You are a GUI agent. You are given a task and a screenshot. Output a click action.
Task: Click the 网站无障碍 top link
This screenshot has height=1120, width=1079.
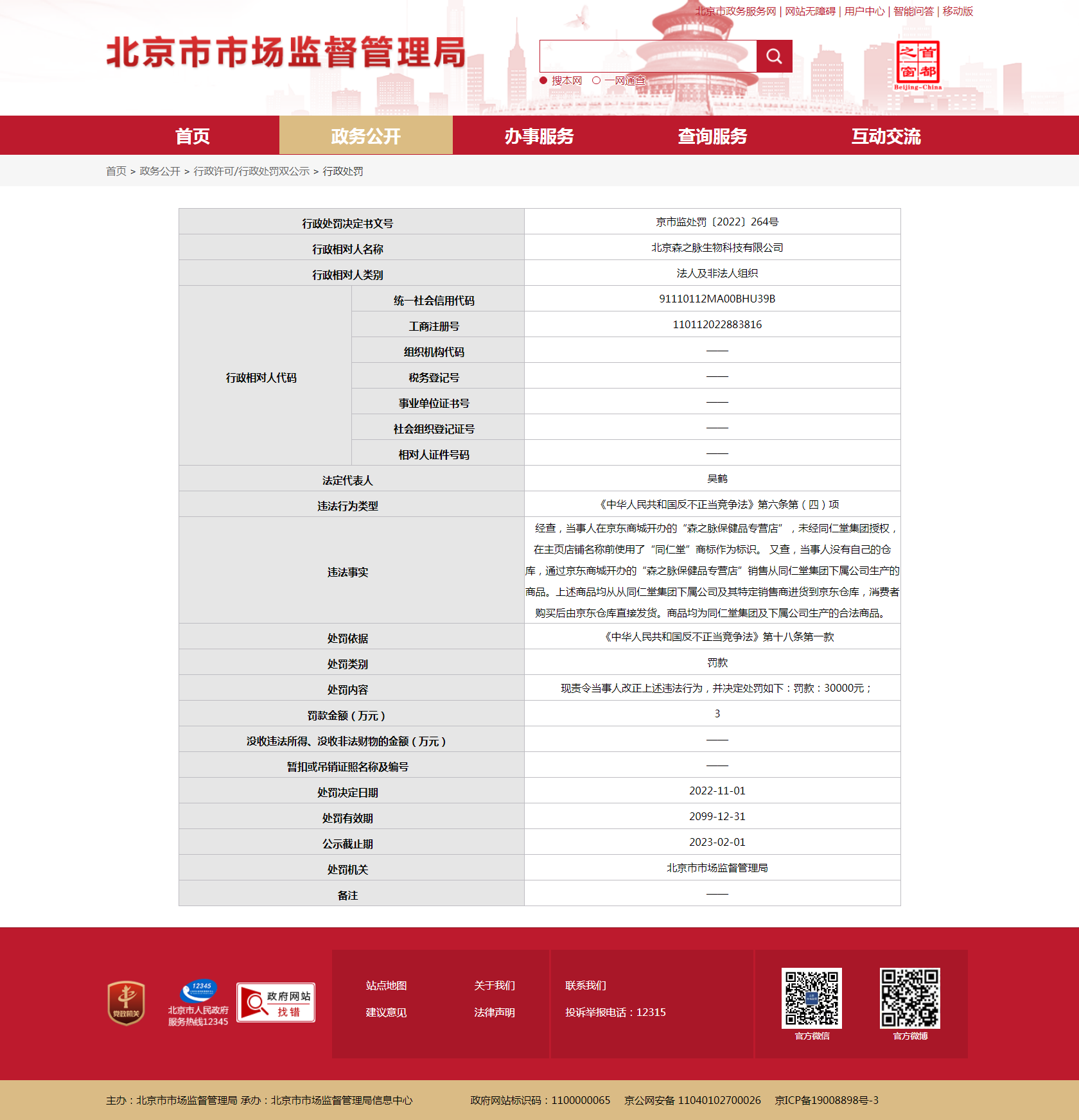pos(811,11)
